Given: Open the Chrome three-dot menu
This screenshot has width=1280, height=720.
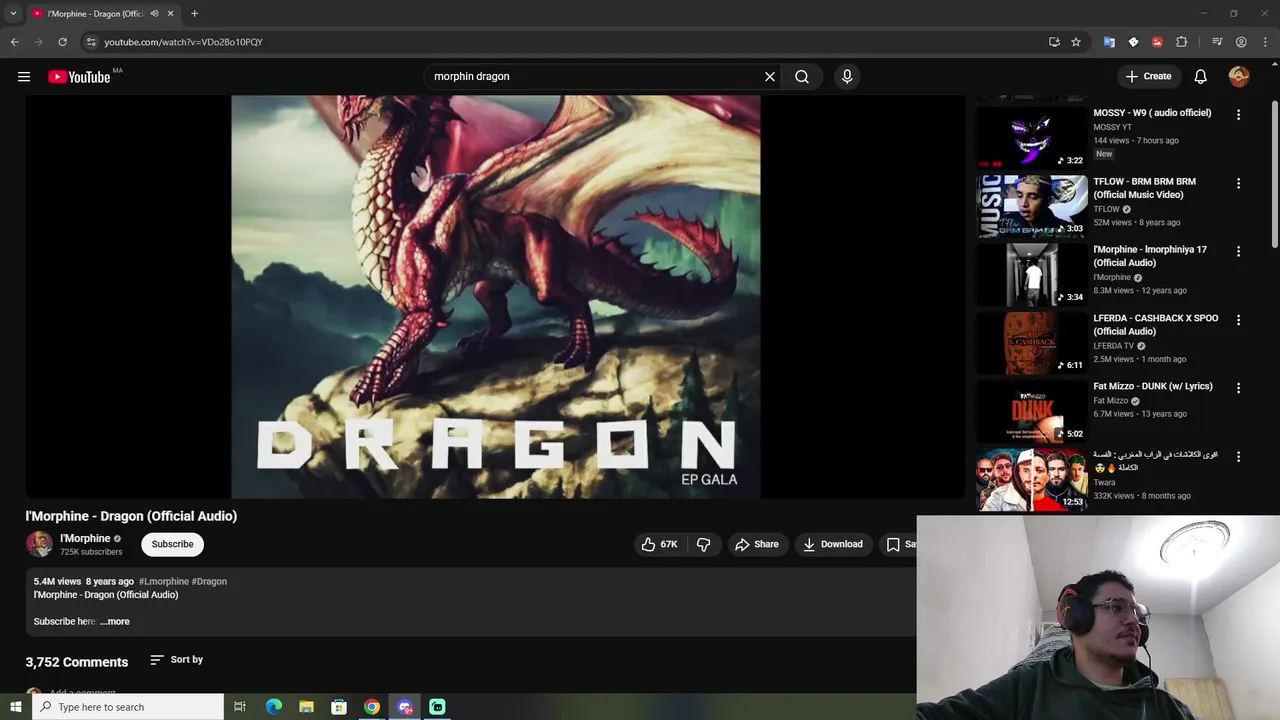Looking at the screenshot, I should 1265,42.
